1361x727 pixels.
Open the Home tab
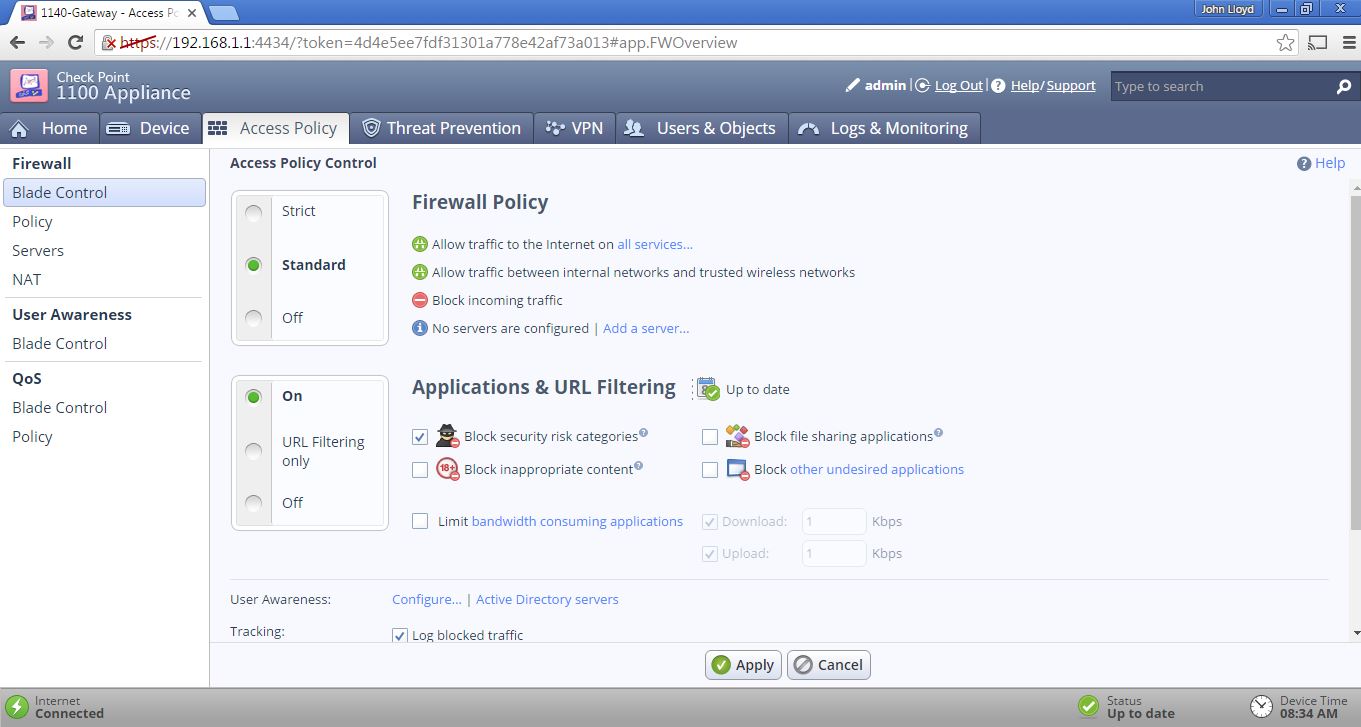(x=49, y=128)
